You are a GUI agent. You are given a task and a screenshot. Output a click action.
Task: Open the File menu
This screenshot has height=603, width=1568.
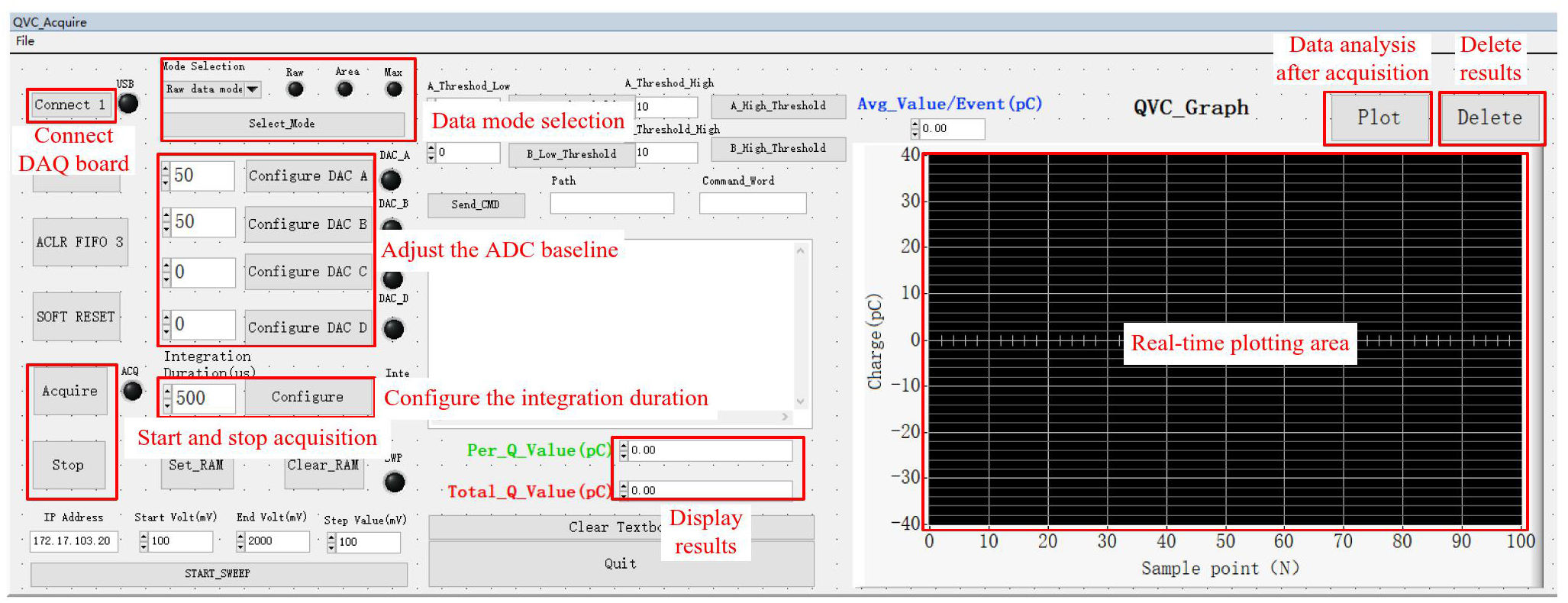[x=25, y=41]
